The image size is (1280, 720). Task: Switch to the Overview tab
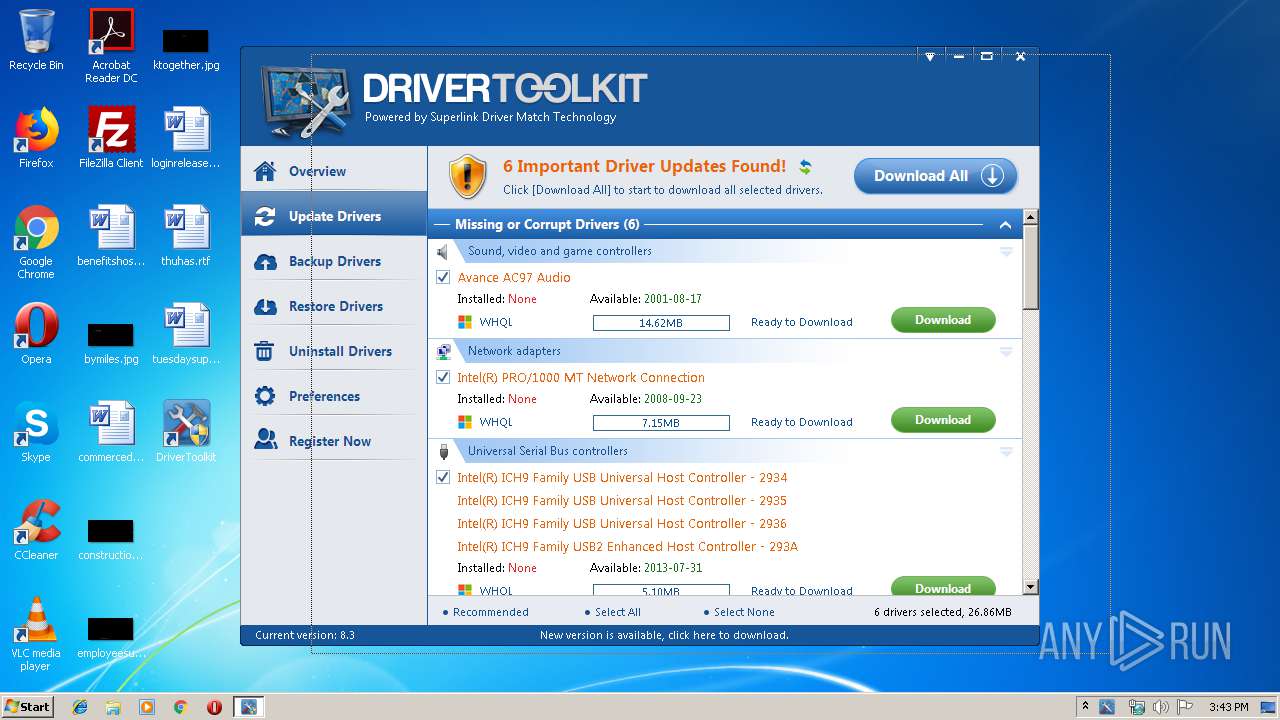(x=334, y=171)
